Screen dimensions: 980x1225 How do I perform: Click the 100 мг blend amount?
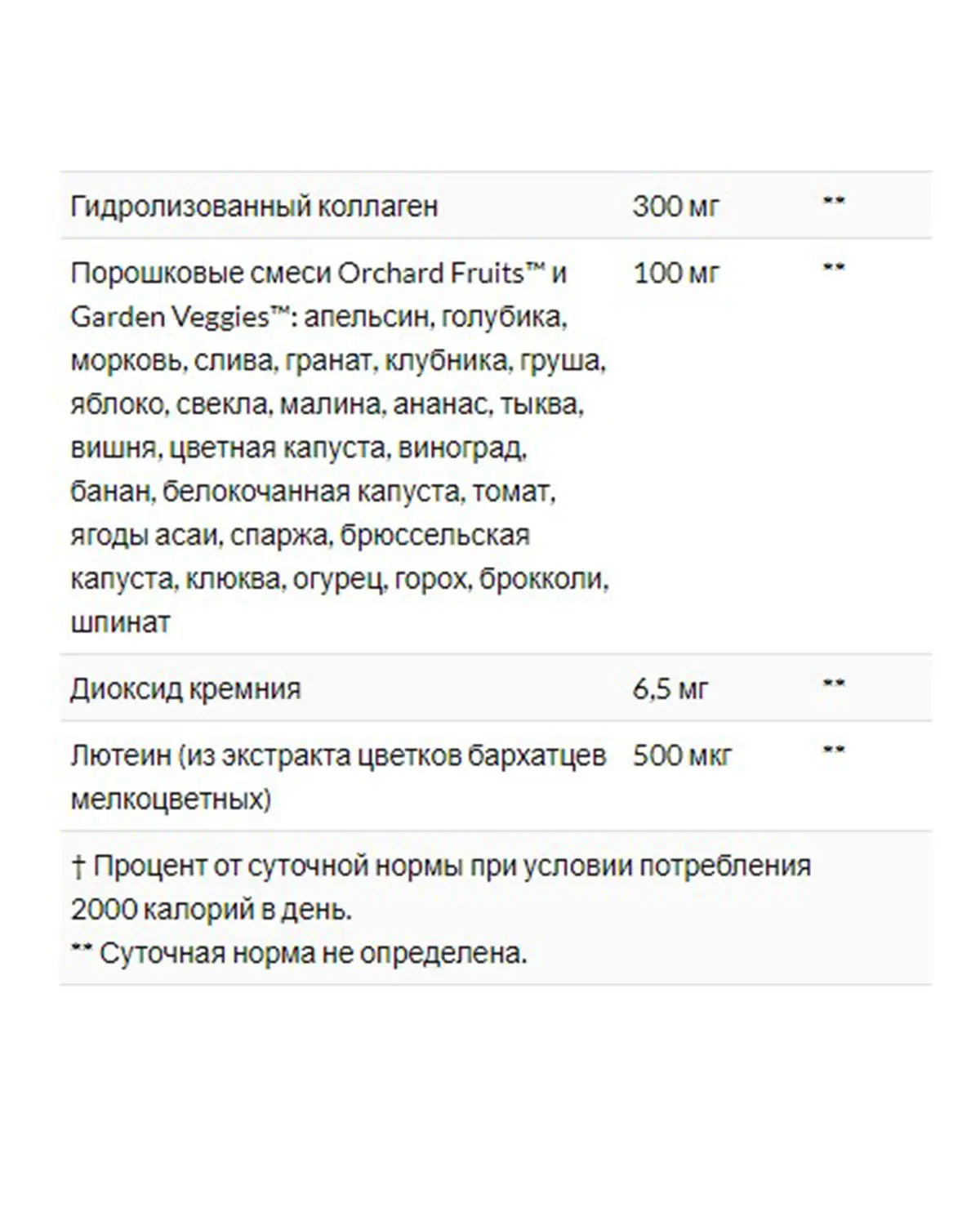click(x=675, y=273)
